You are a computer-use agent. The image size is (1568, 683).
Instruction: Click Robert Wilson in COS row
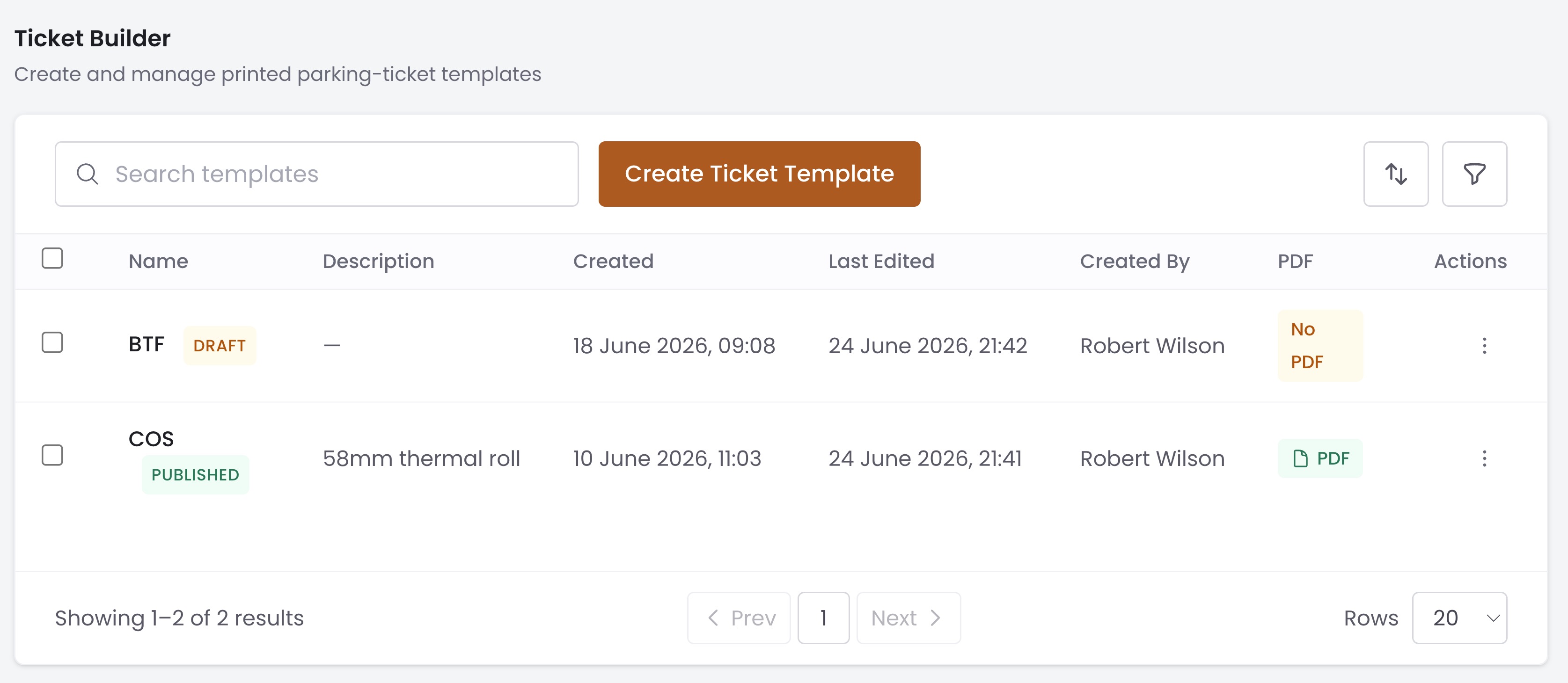tap(1151, 458)
